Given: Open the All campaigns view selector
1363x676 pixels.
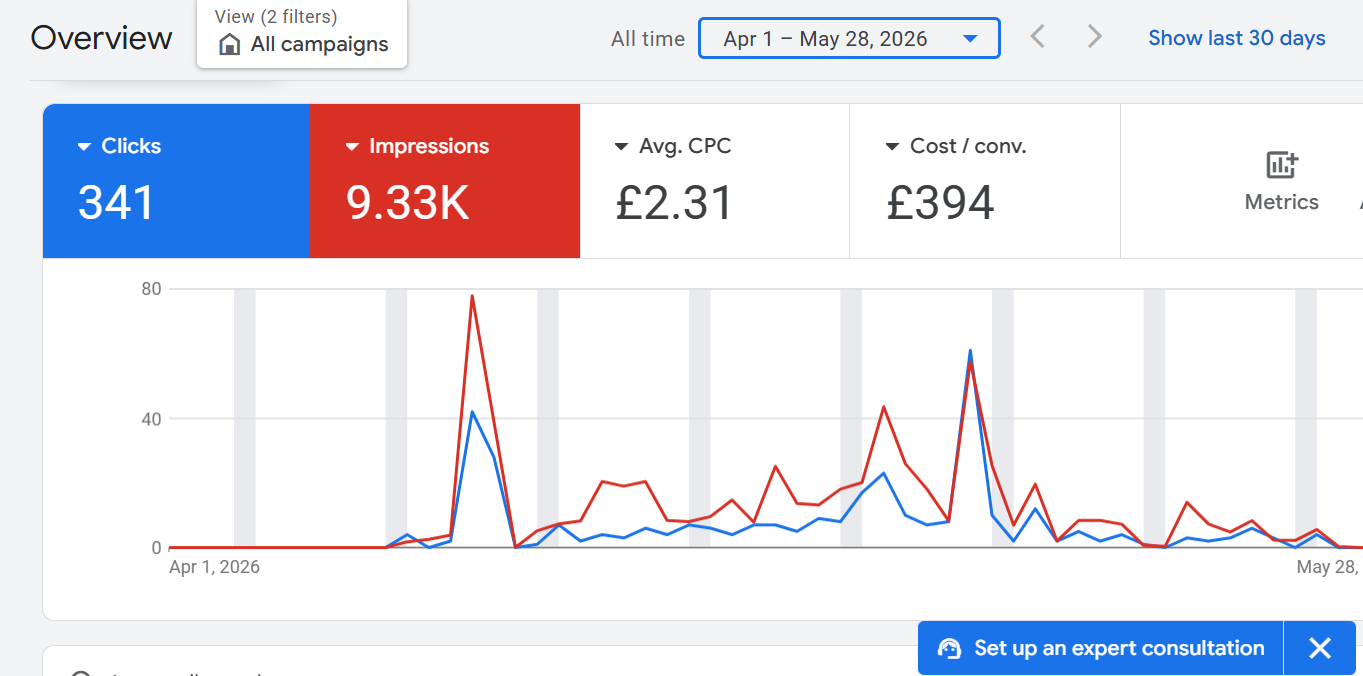Looking at the screenshot, I should (x=302, y=33).
